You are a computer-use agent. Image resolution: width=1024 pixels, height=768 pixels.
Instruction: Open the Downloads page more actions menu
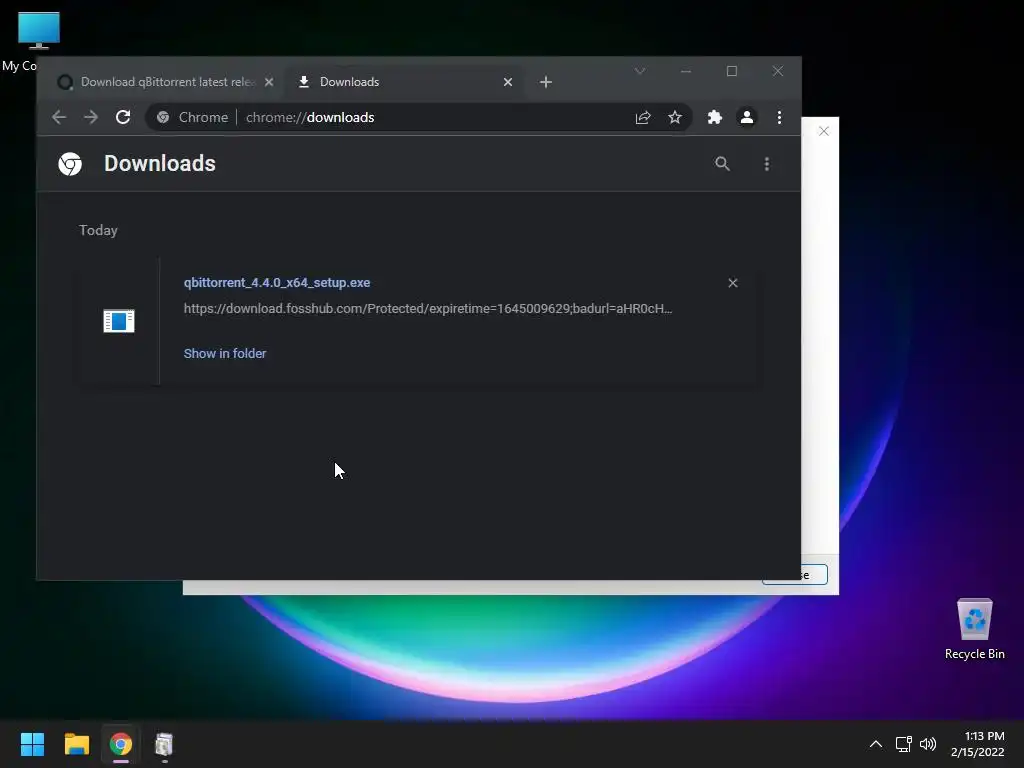767,164
